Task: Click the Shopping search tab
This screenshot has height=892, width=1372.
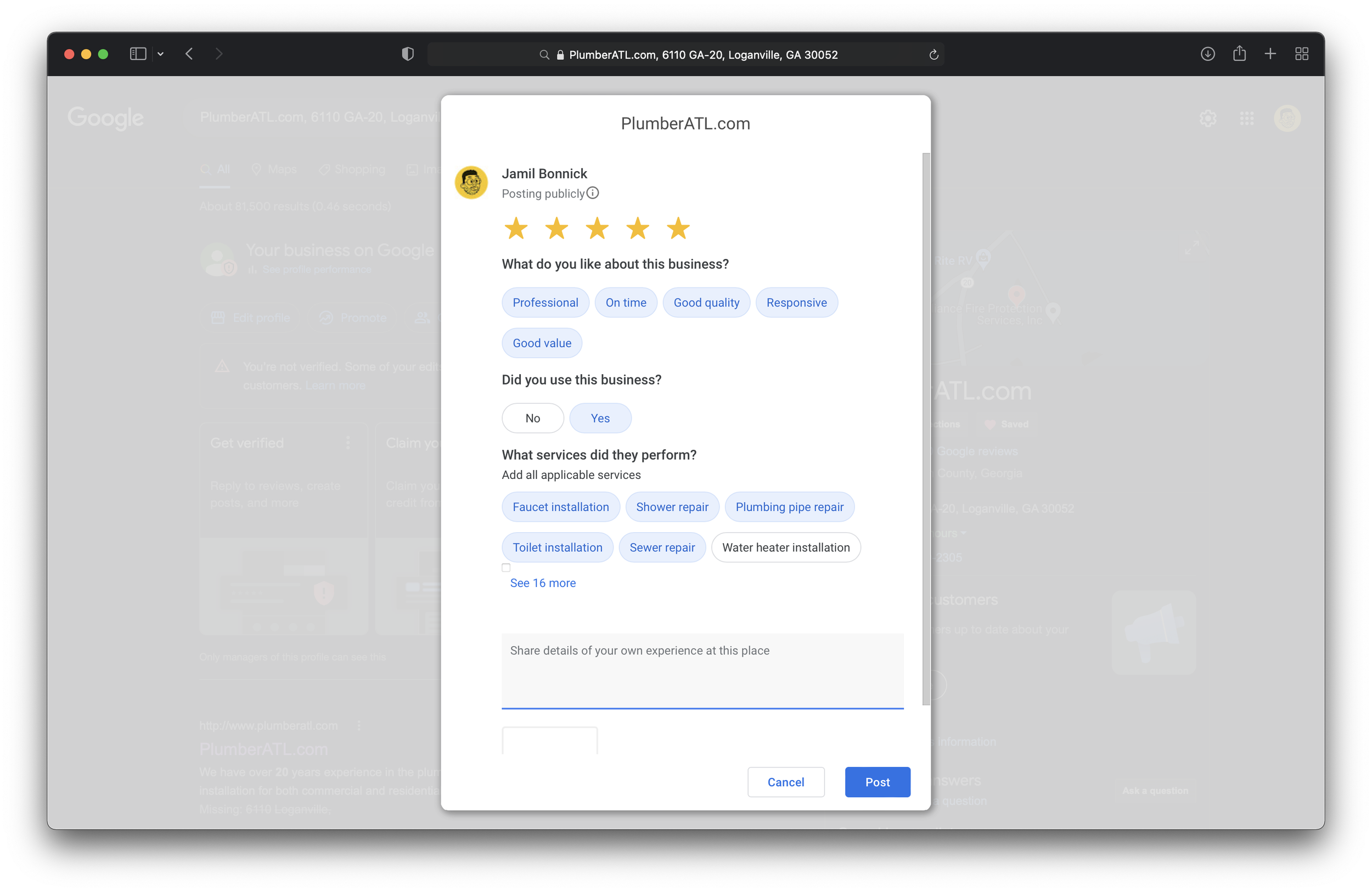Action: point(352,170)
